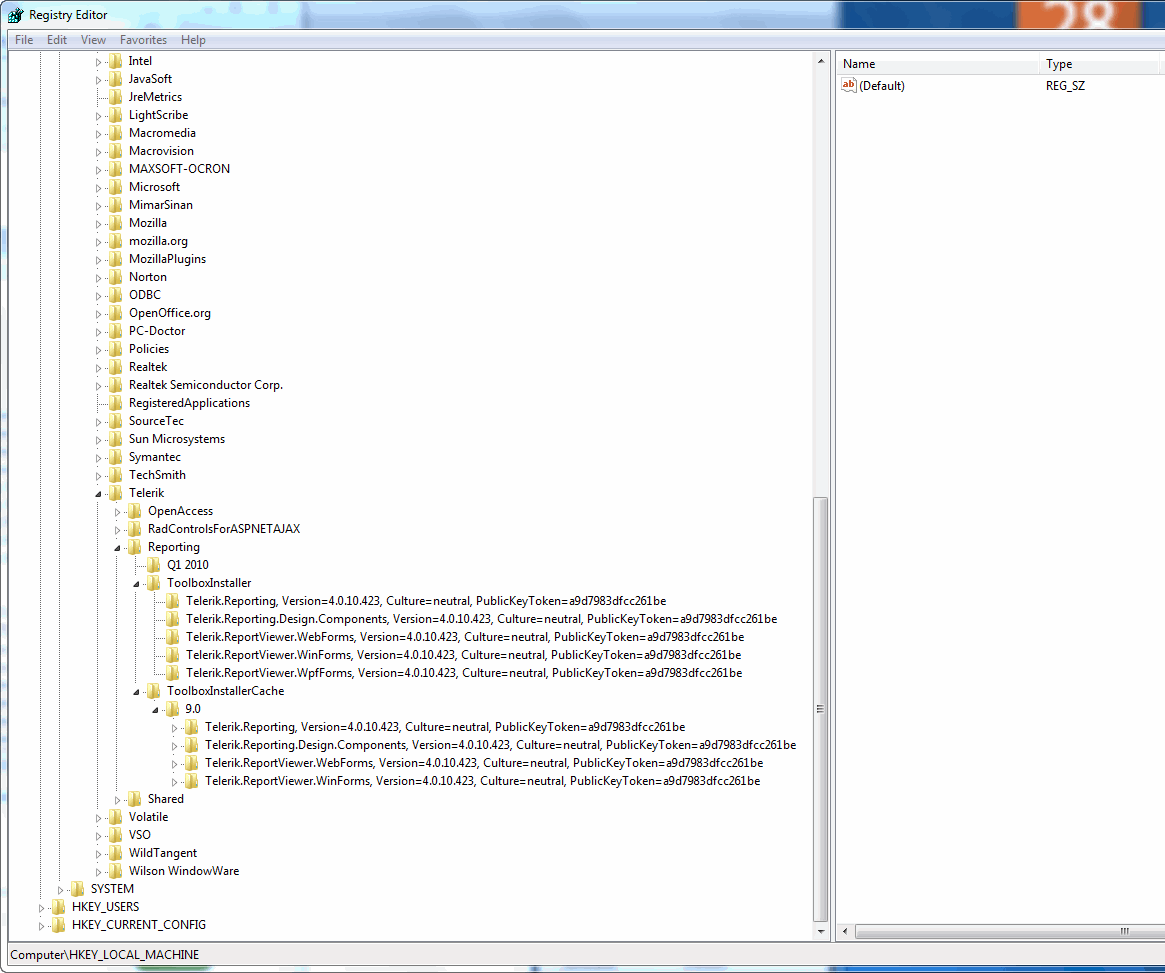Select the (Default) registry value

point(882,85)
